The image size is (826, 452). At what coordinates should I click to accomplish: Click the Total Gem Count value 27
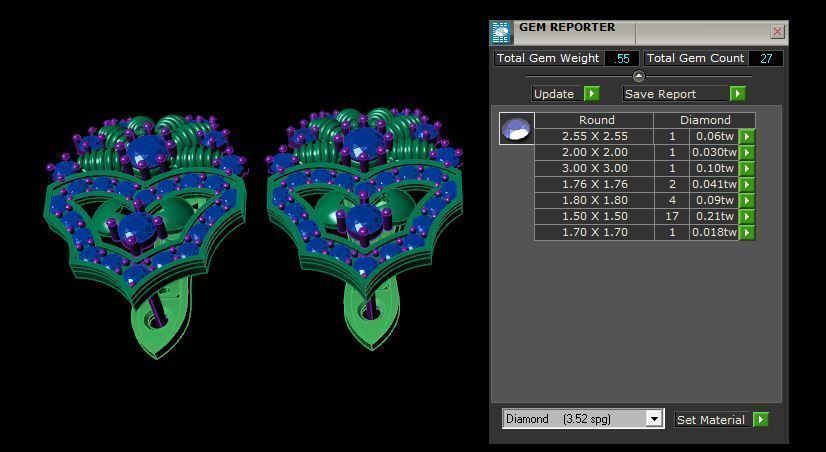(x=765, y=58)
